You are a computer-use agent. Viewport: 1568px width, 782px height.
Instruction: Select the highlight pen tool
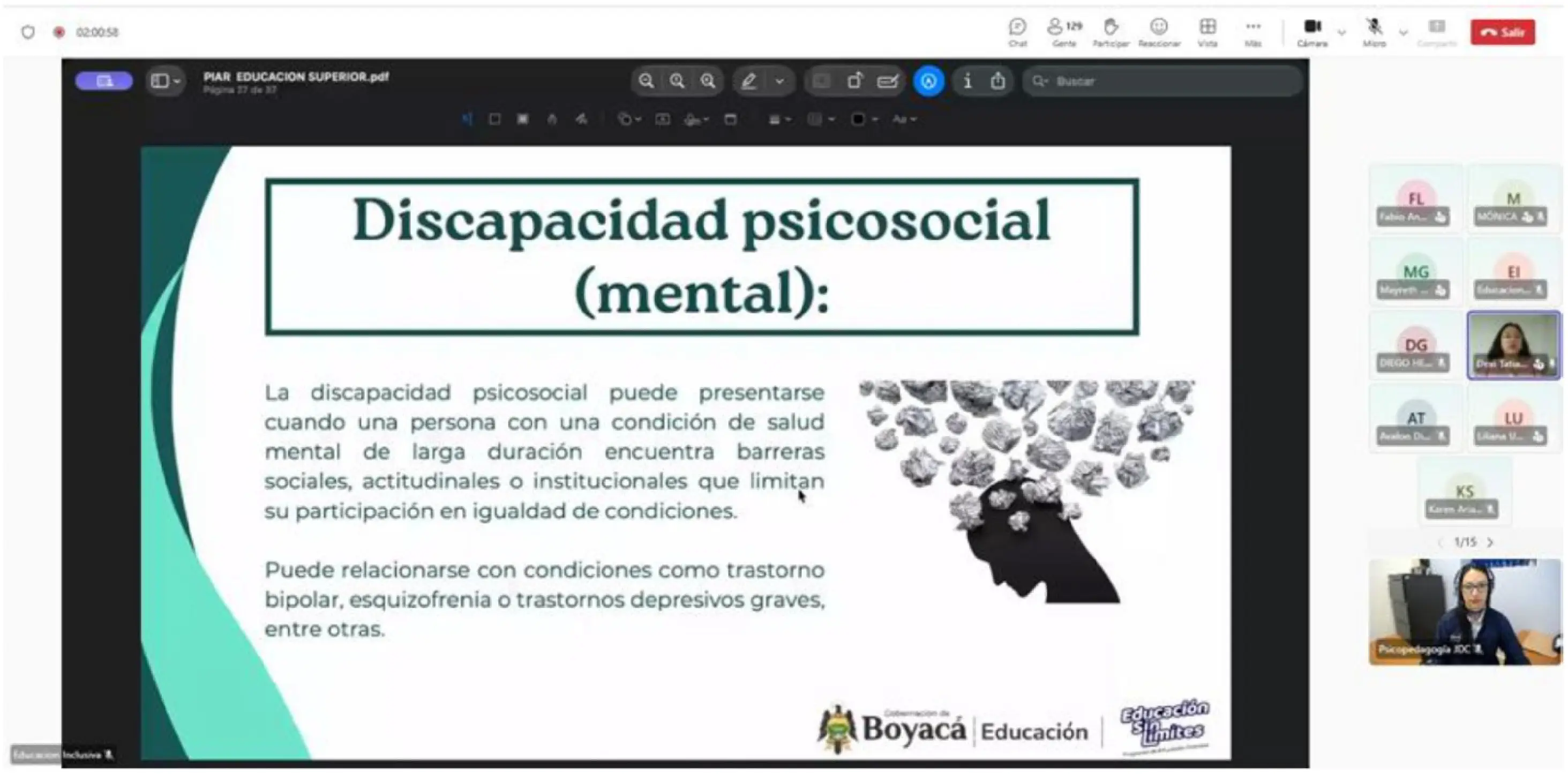click(x=749, y=81)
